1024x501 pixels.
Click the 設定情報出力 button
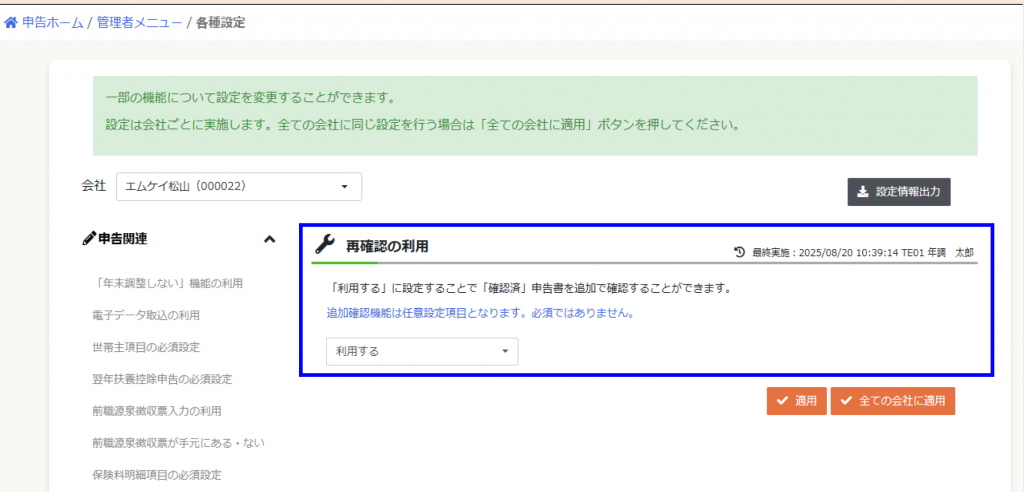point(899,192)
